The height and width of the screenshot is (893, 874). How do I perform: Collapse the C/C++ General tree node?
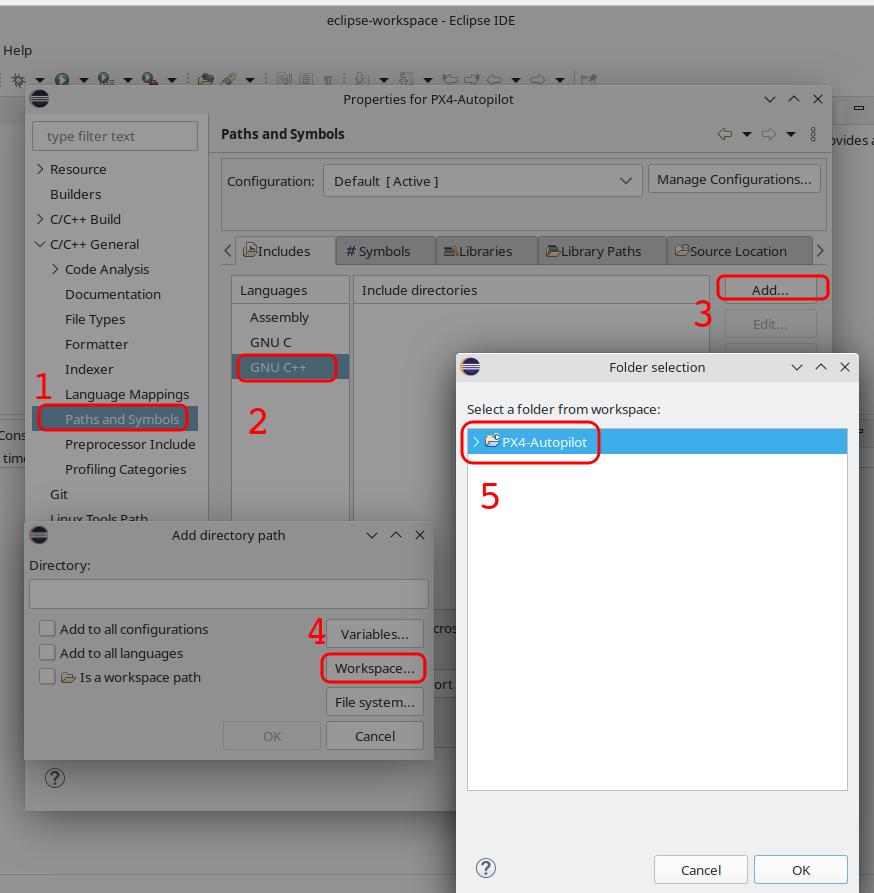click(x=40, y=244)
